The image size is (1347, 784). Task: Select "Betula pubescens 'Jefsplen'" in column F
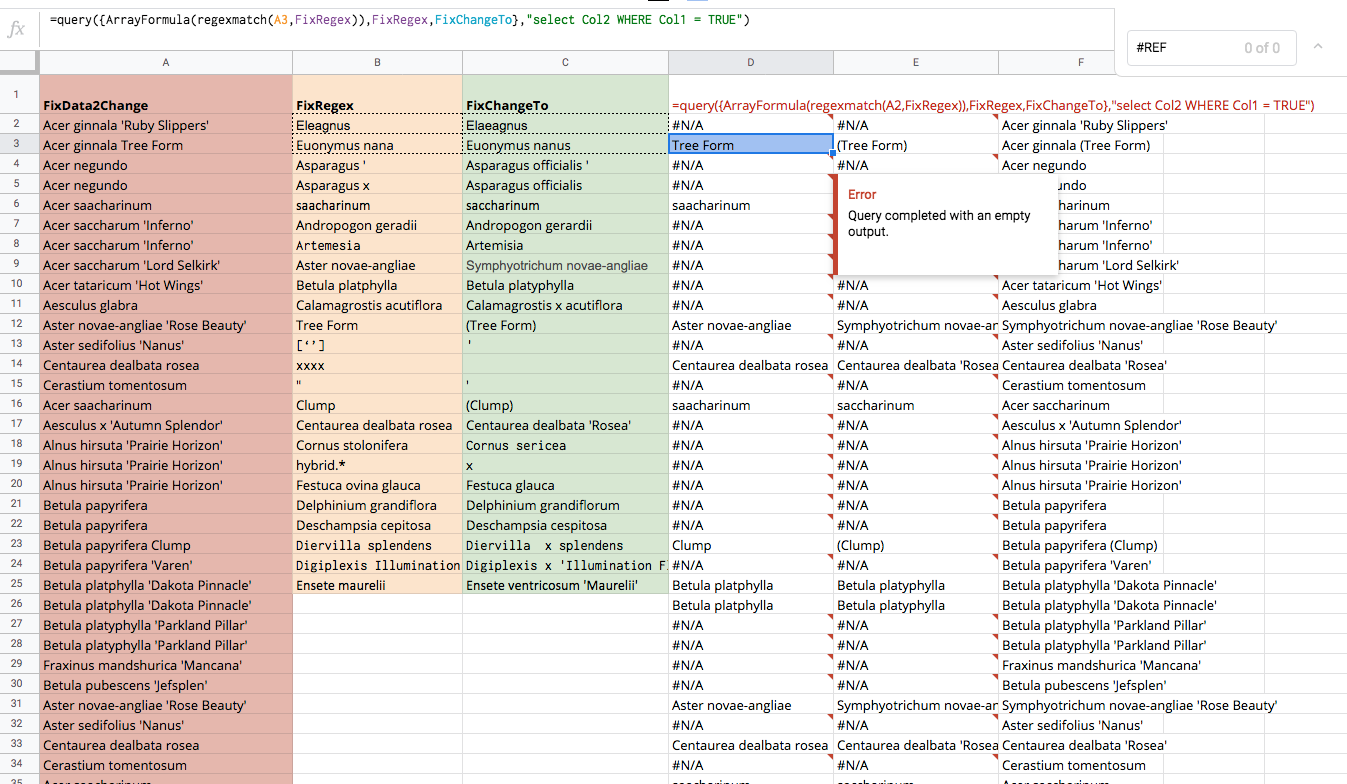click(x=1081, y=685)
